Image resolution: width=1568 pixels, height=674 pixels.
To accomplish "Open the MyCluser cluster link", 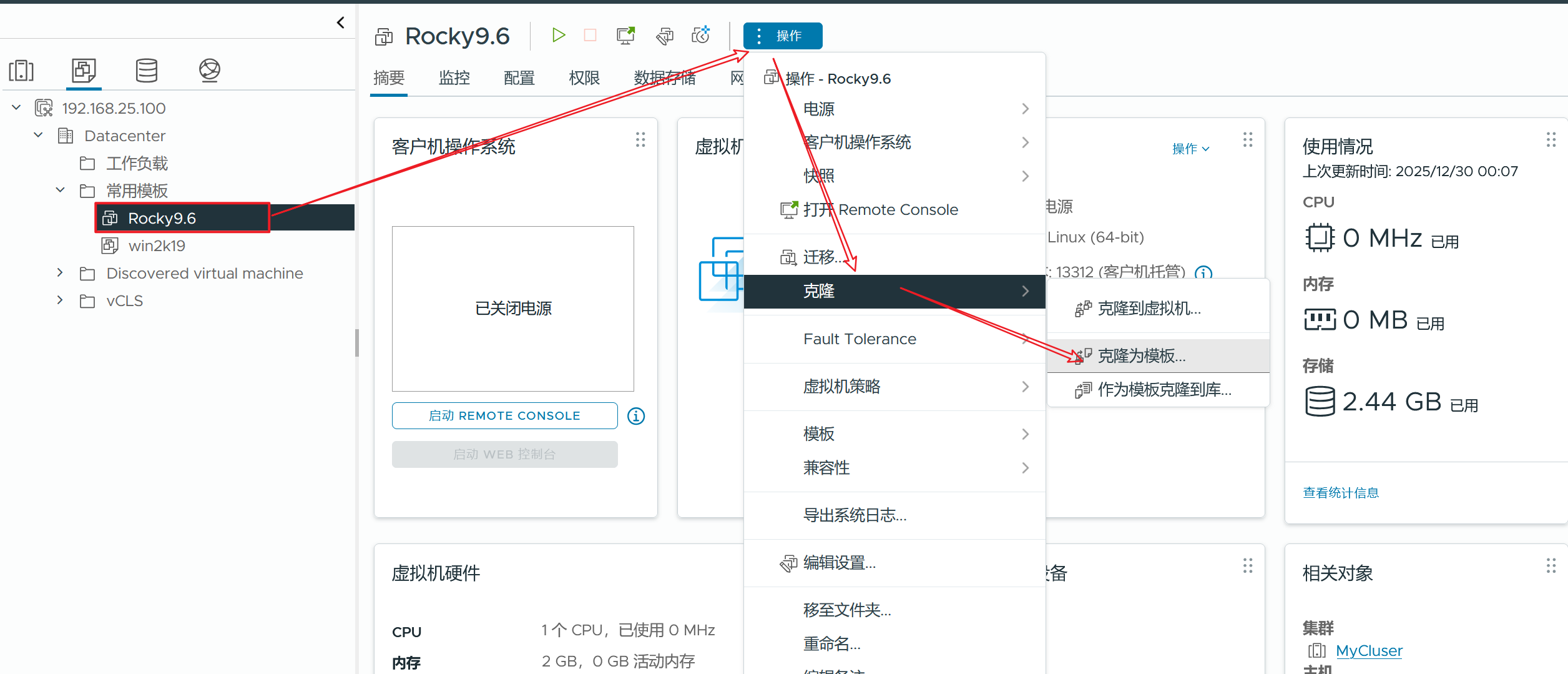I will 1369,651.
